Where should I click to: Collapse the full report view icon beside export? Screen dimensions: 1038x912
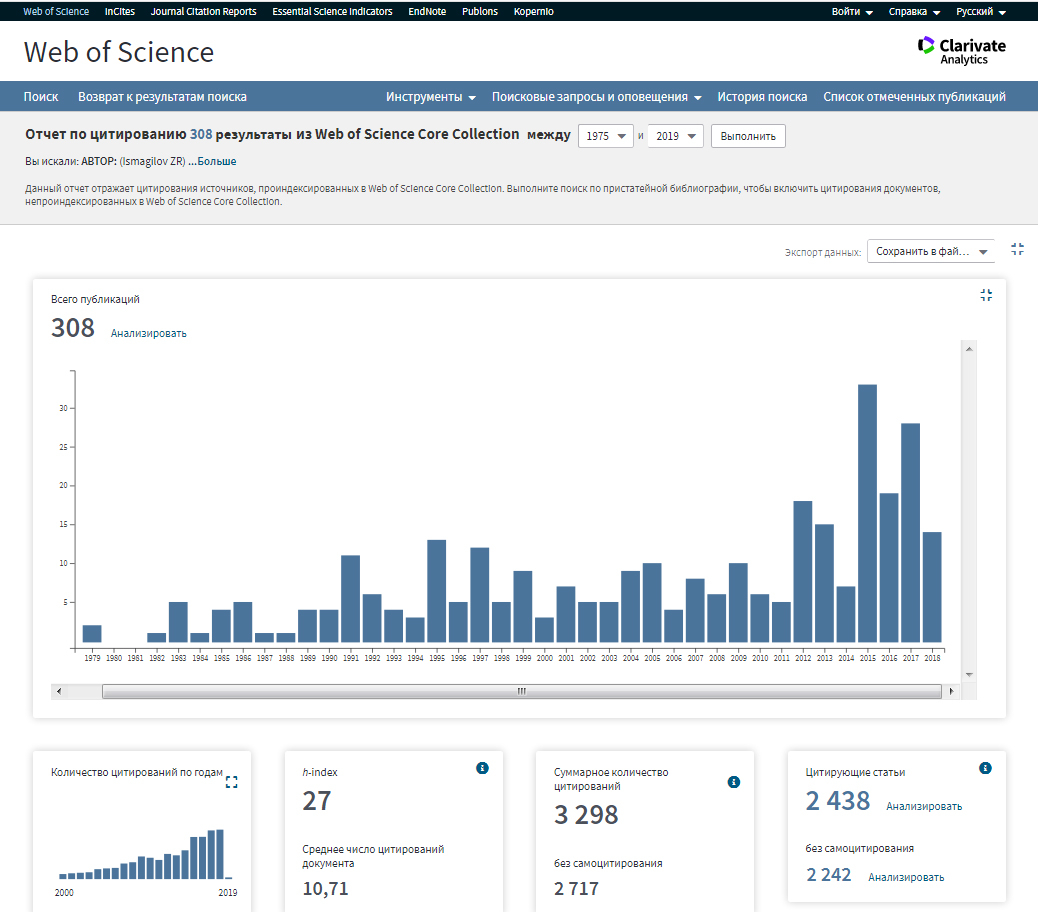[x=1017, y=250]
